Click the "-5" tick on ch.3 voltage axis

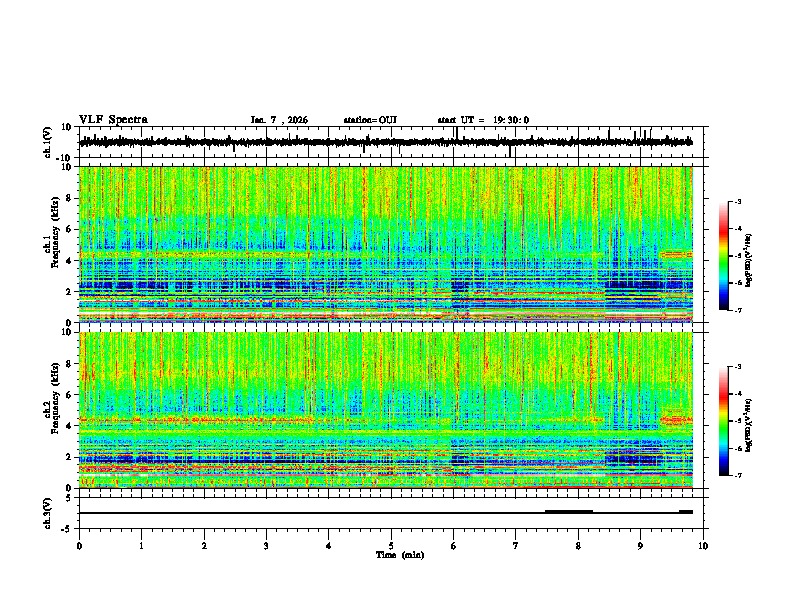(67, 529)
